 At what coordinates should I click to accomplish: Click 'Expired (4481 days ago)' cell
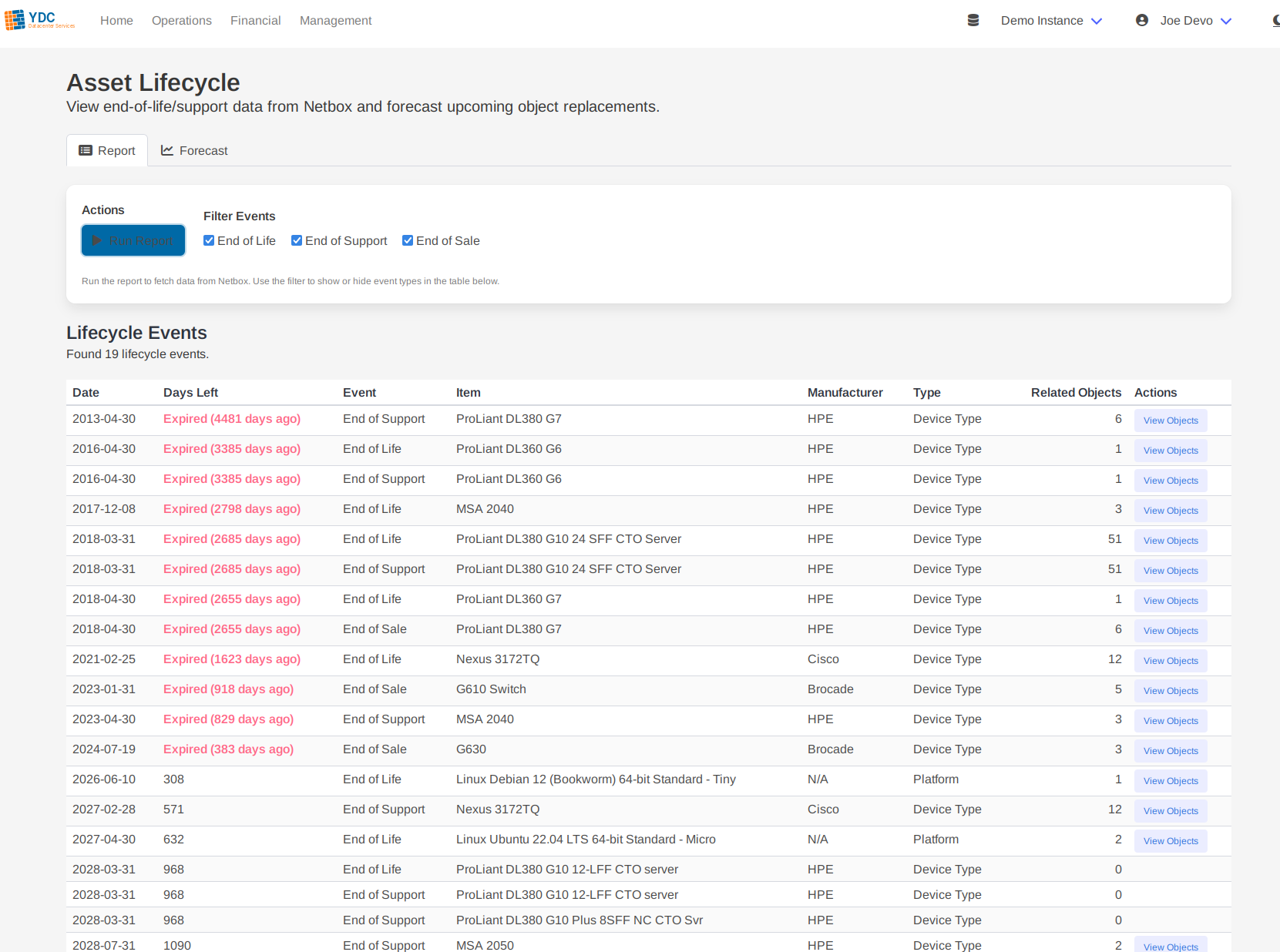[x=232, y=419]
